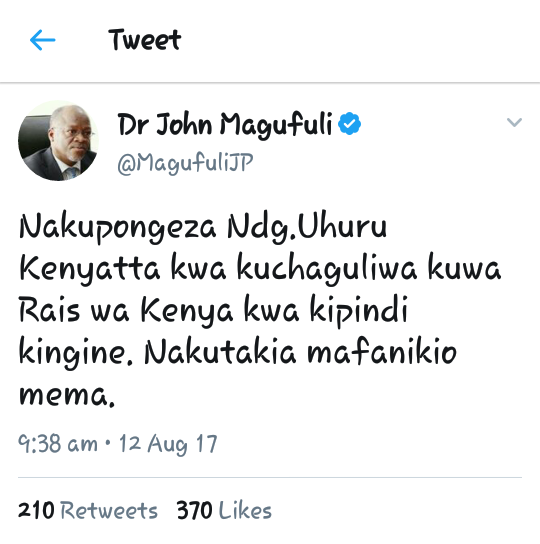This screenshot has height=544, width=540.
Task: Click the Tweet header title
Action: pos(145,40)
